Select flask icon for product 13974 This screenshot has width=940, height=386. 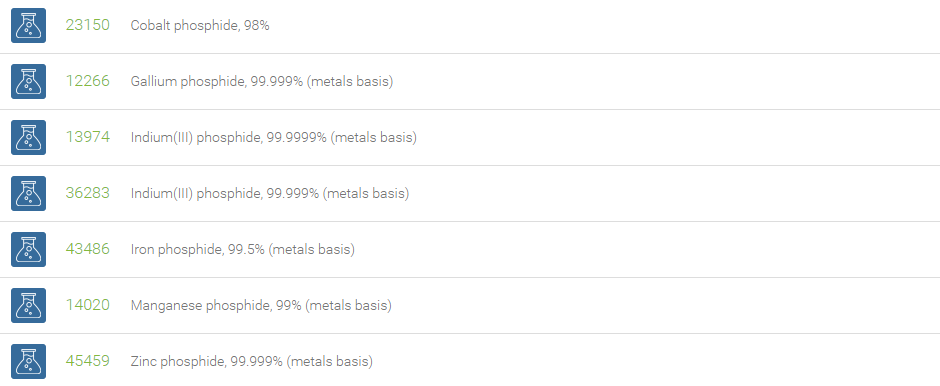[x=28, y=137]
